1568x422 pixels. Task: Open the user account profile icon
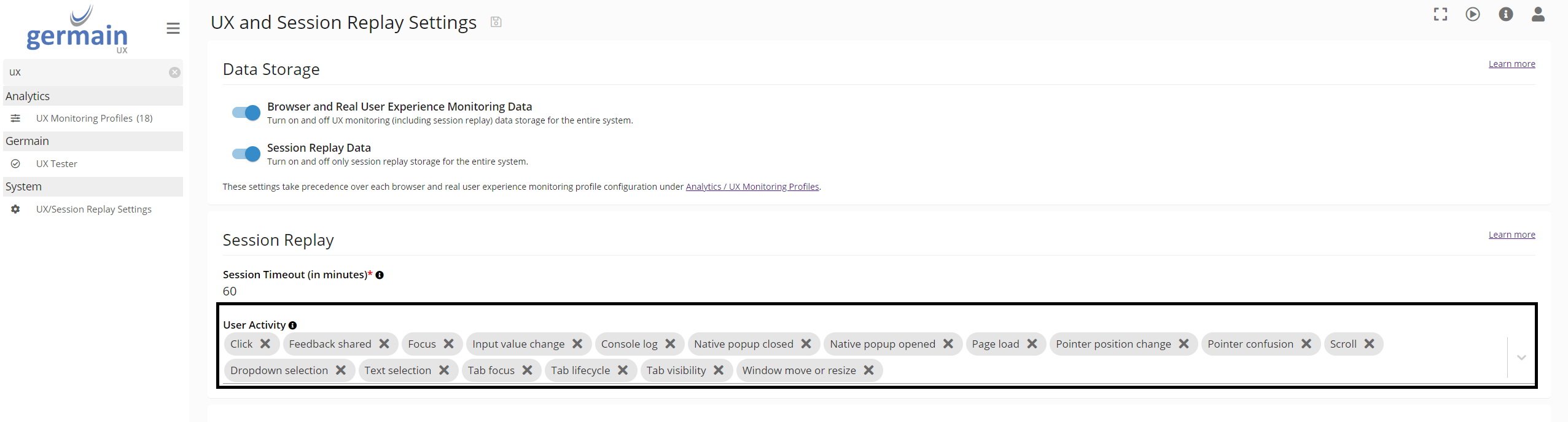1538,14
